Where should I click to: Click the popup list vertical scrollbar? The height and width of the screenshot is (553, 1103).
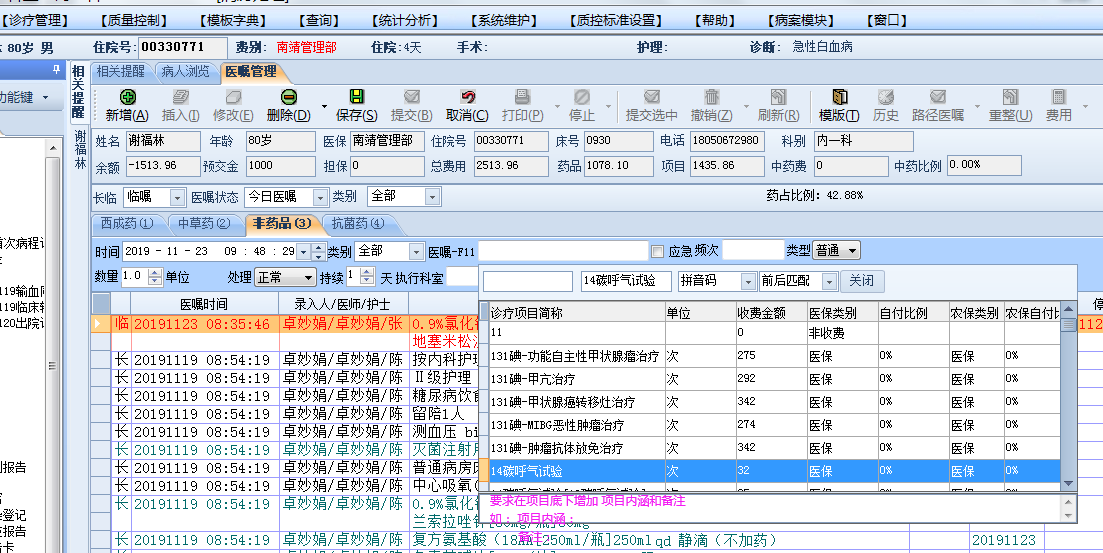click(1068, 396)
